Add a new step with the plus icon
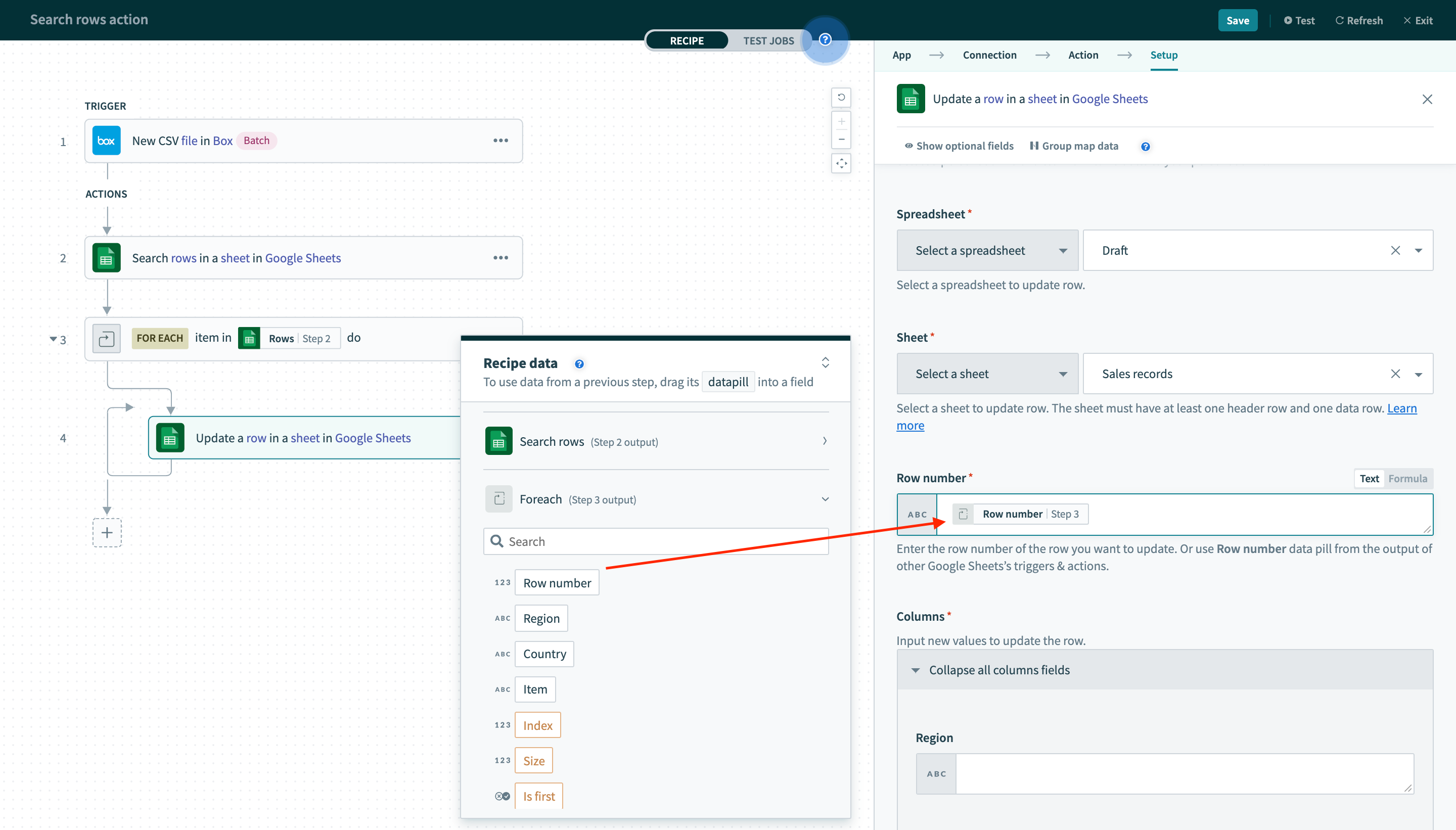 [107, 532]
